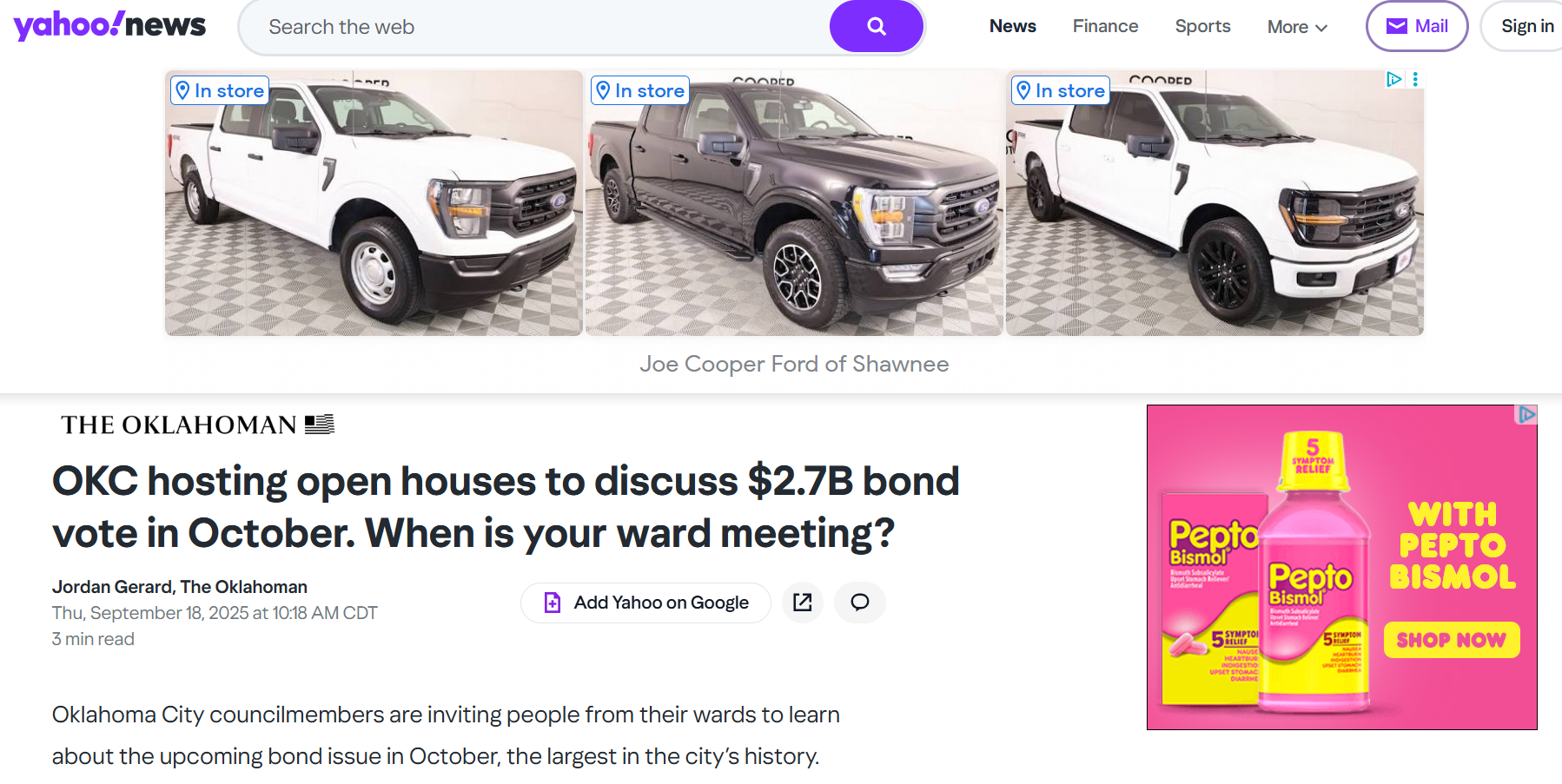1562x784 pixels.
Task: Expand the More navigation dropdown
Action: (1297, 27)
